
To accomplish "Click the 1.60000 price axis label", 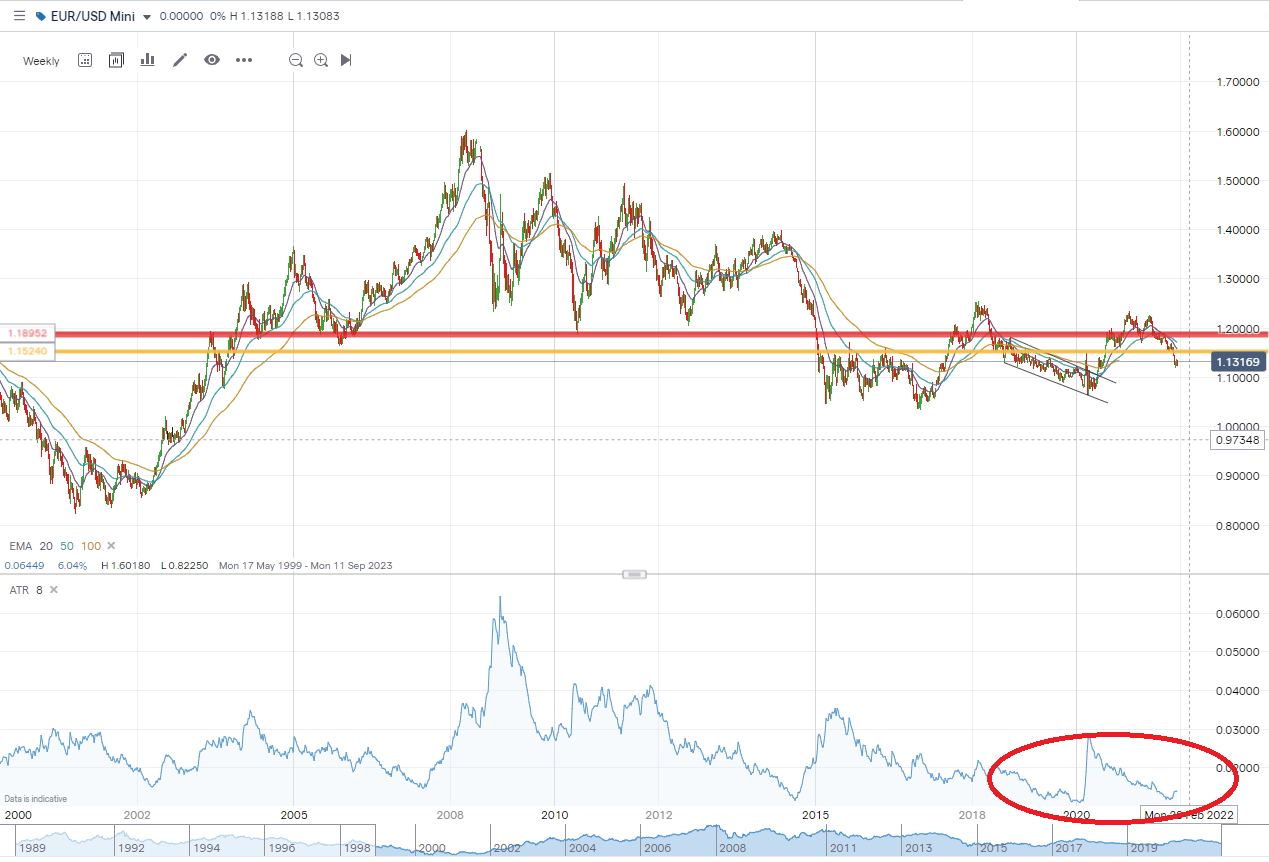I will tap(1236, 132).
